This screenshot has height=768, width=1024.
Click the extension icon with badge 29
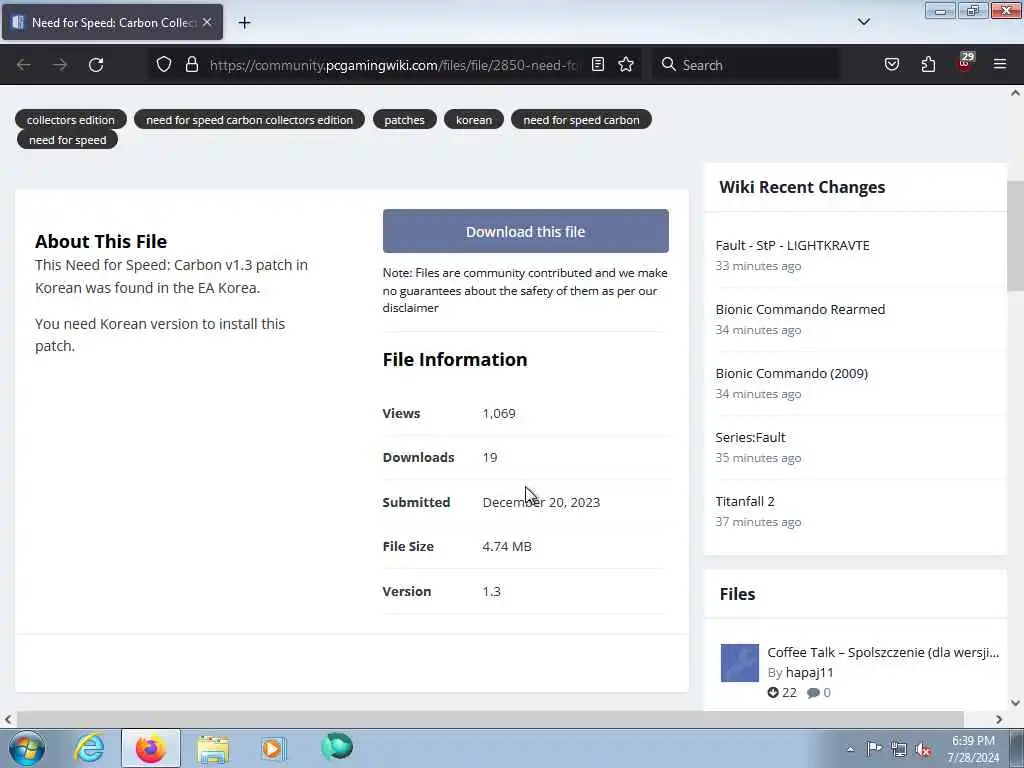[x=965, y=63]
